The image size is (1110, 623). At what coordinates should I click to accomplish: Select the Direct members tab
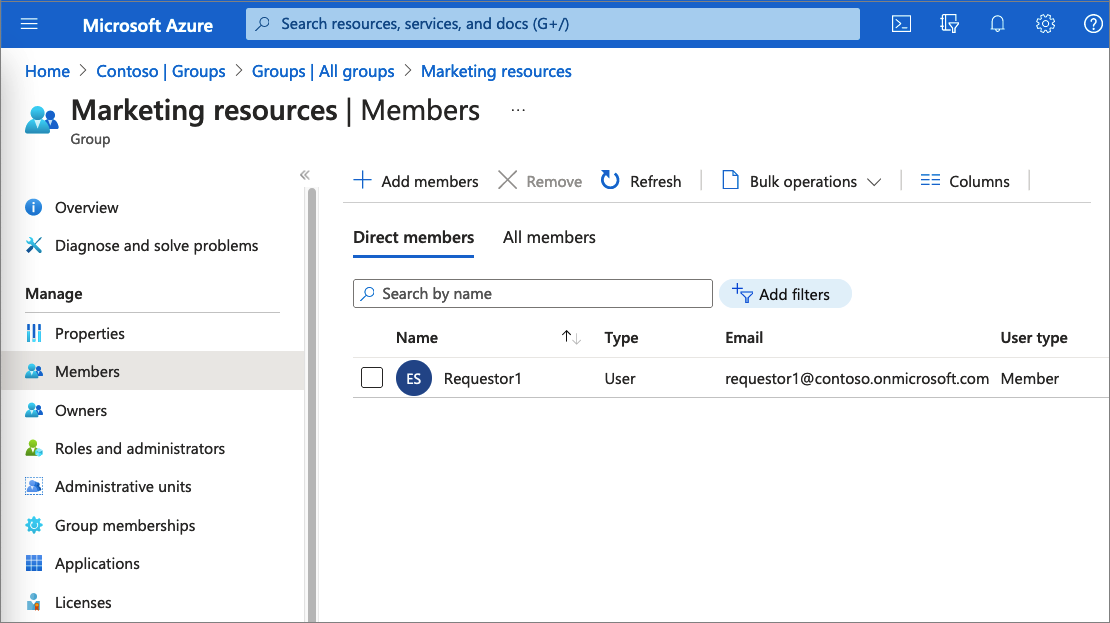[413, 237]
